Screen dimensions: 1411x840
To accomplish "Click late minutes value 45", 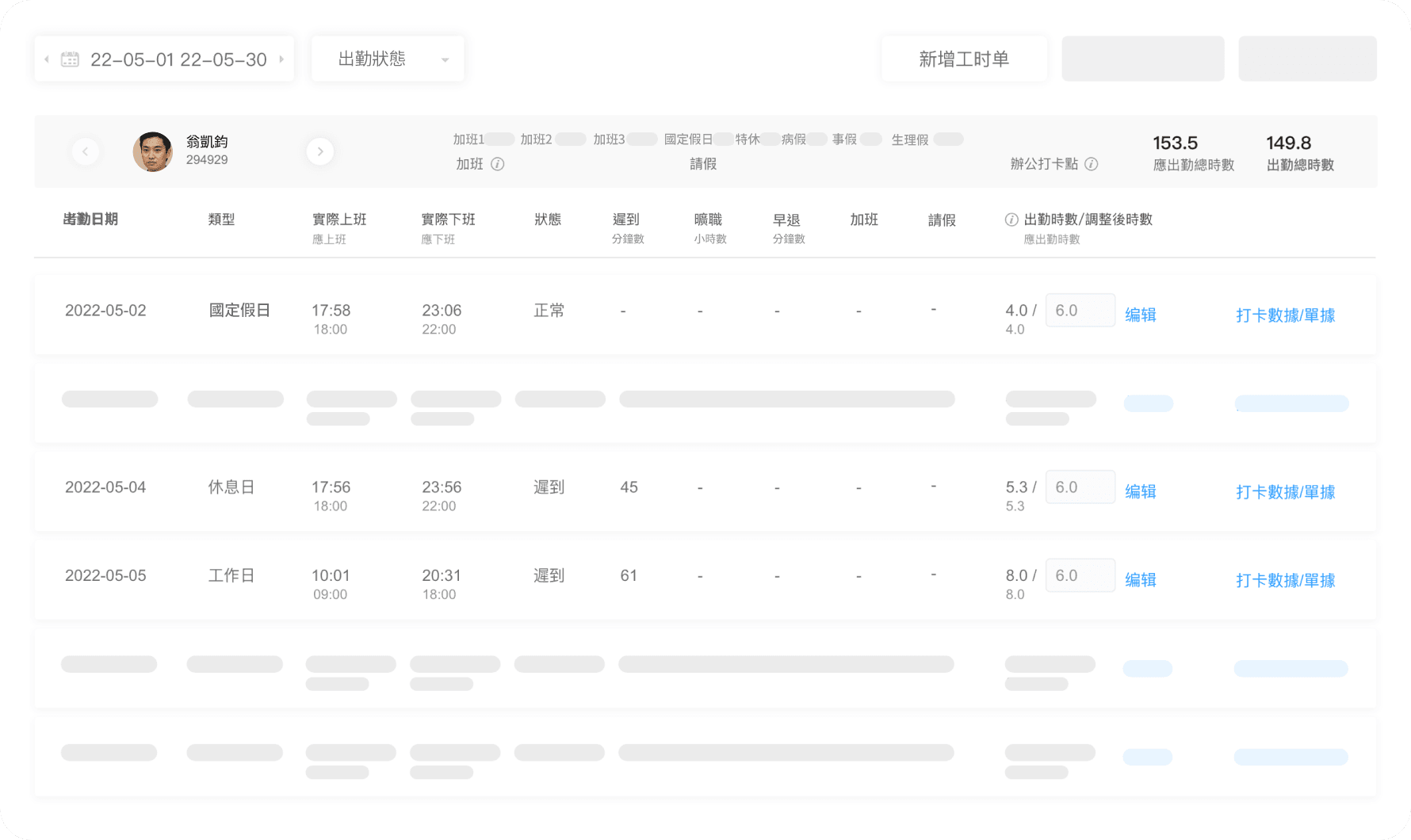I will [629, 487].
